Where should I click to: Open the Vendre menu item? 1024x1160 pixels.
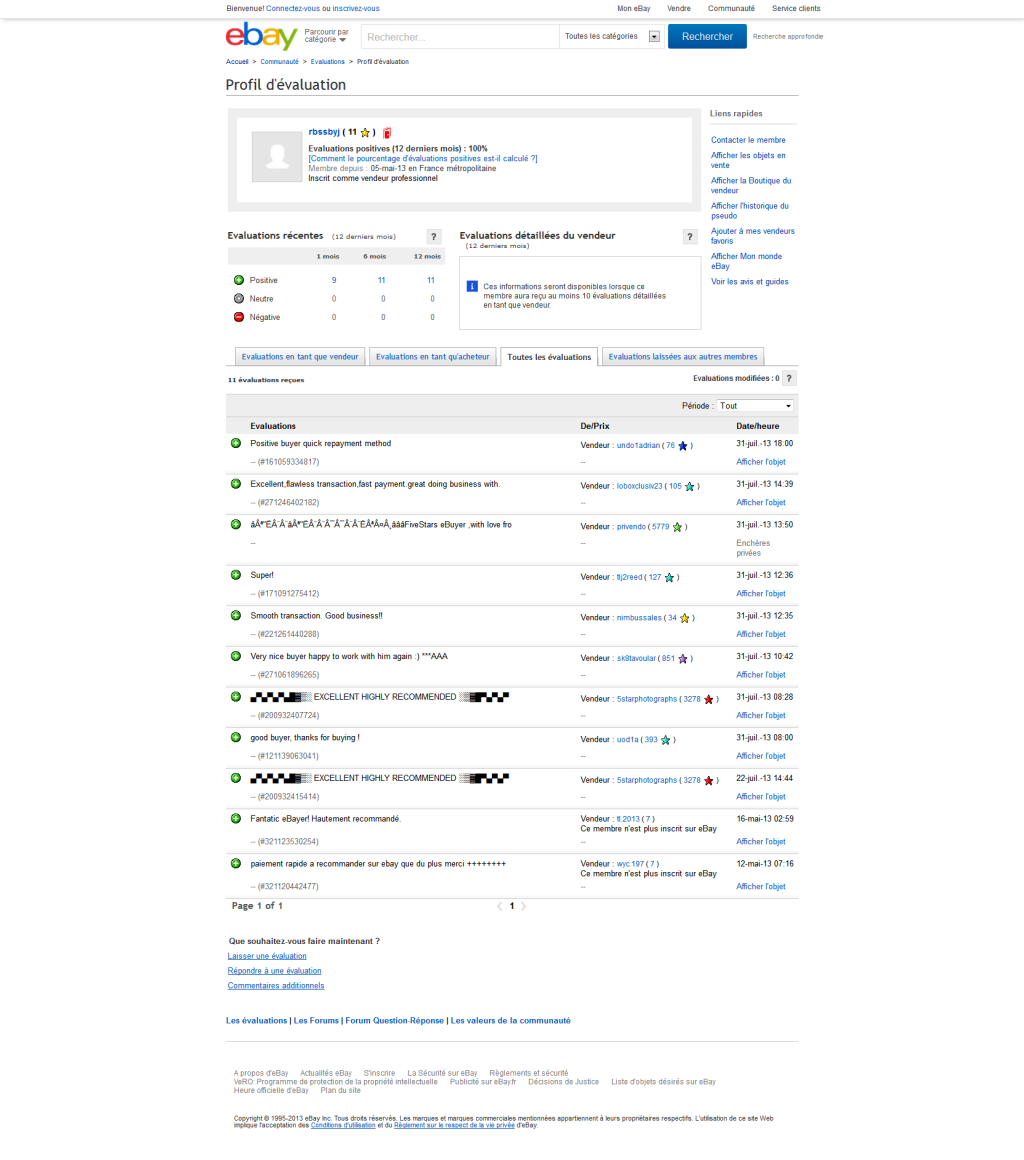679,9
